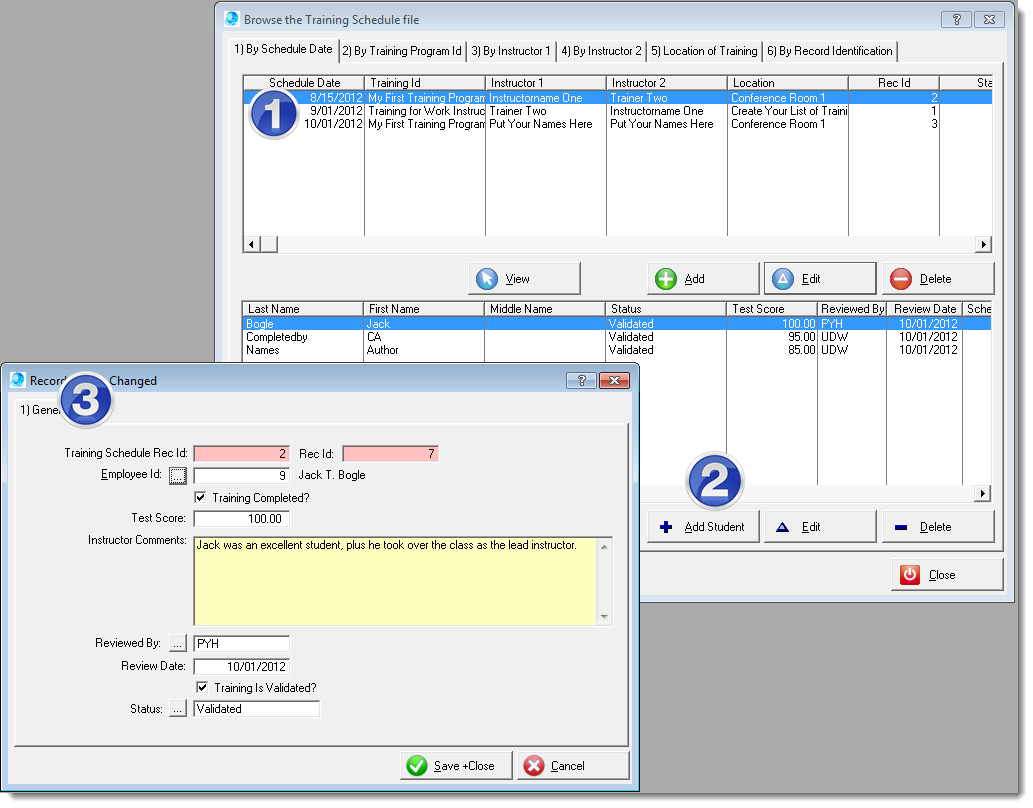Click Save +Close with green checkmark
The height and width of the screenshot is (808, 1033).
click(456, 766)
